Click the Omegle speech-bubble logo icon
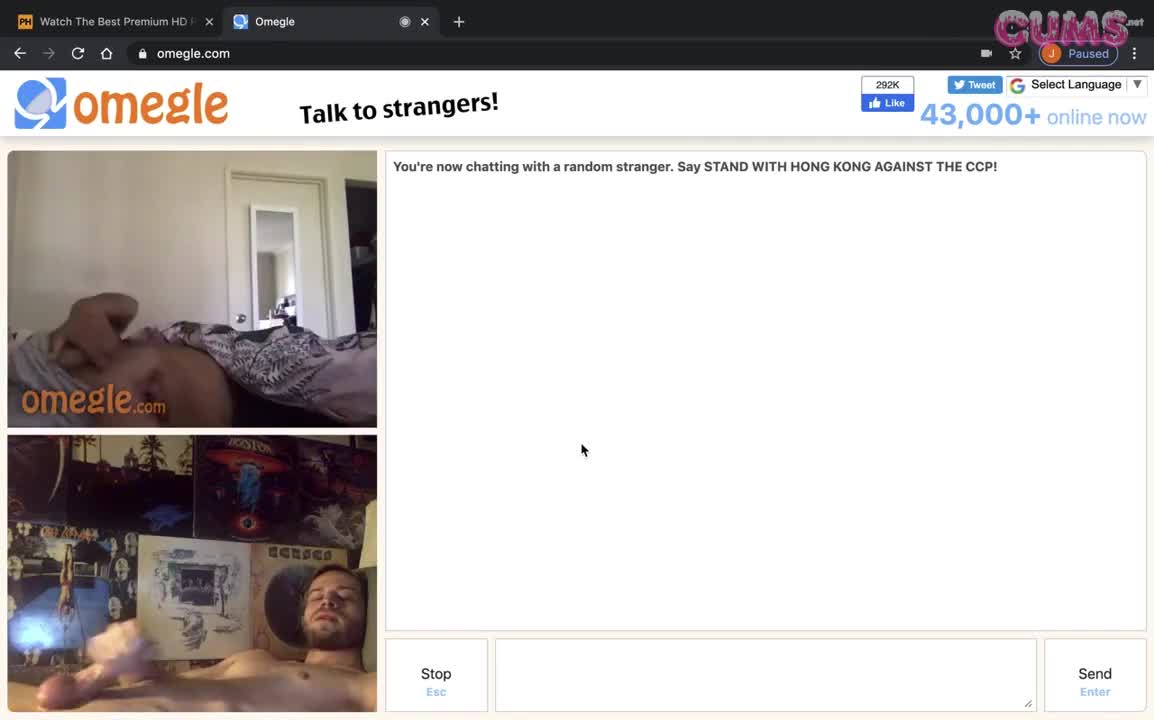Screen dimensions: 1154x720 tap(40, 103)
